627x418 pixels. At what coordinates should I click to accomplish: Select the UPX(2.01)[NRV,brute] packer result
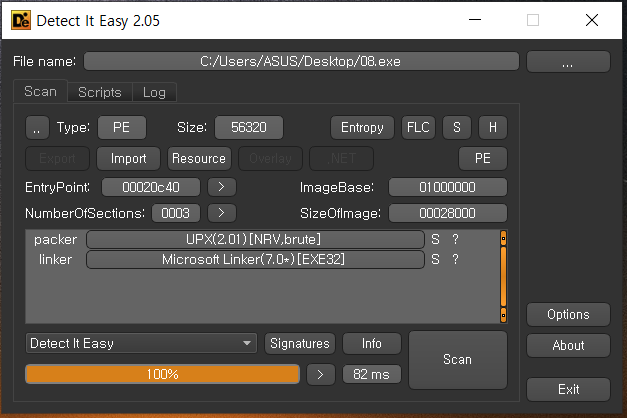[255, 239]
